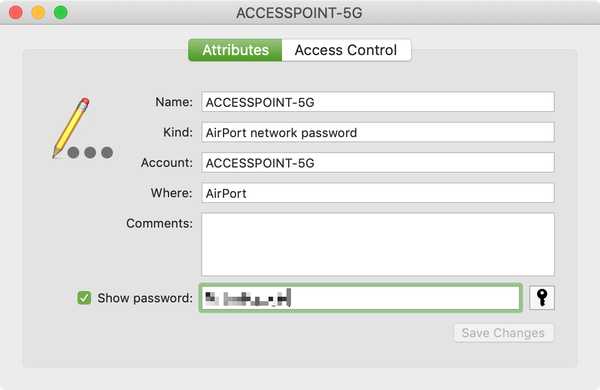
Task: Uncheck the Show password checkbox
Action: 84,298
